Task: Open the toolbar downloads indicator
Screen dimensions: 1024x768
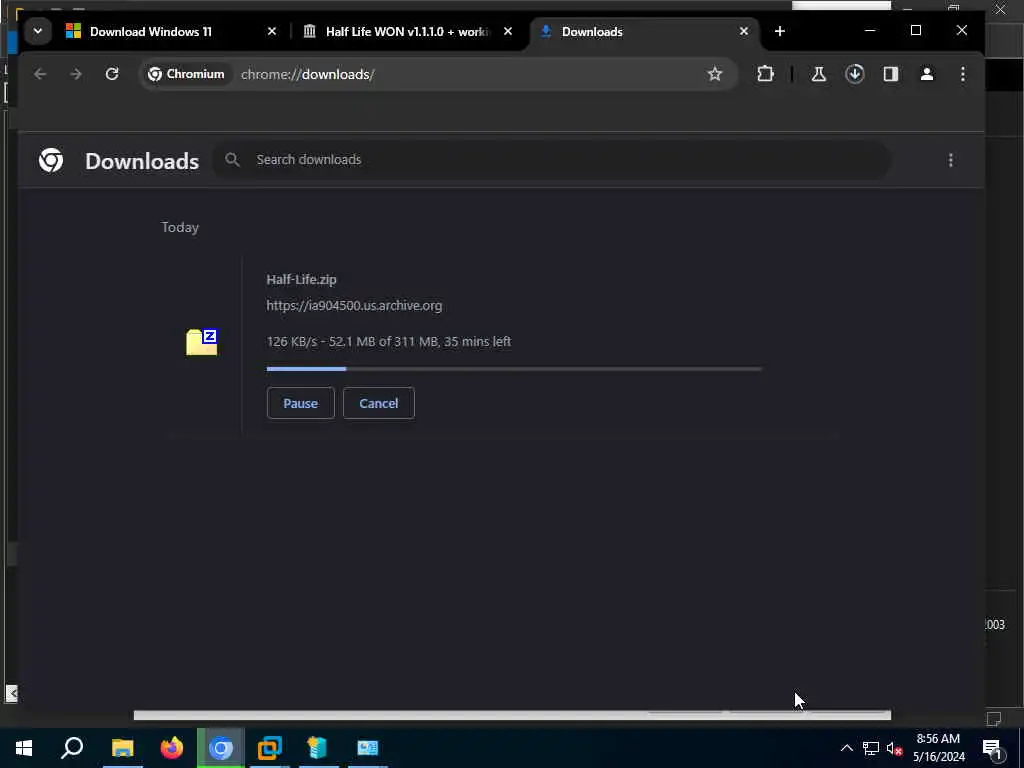Action: [x=855, y=74]
